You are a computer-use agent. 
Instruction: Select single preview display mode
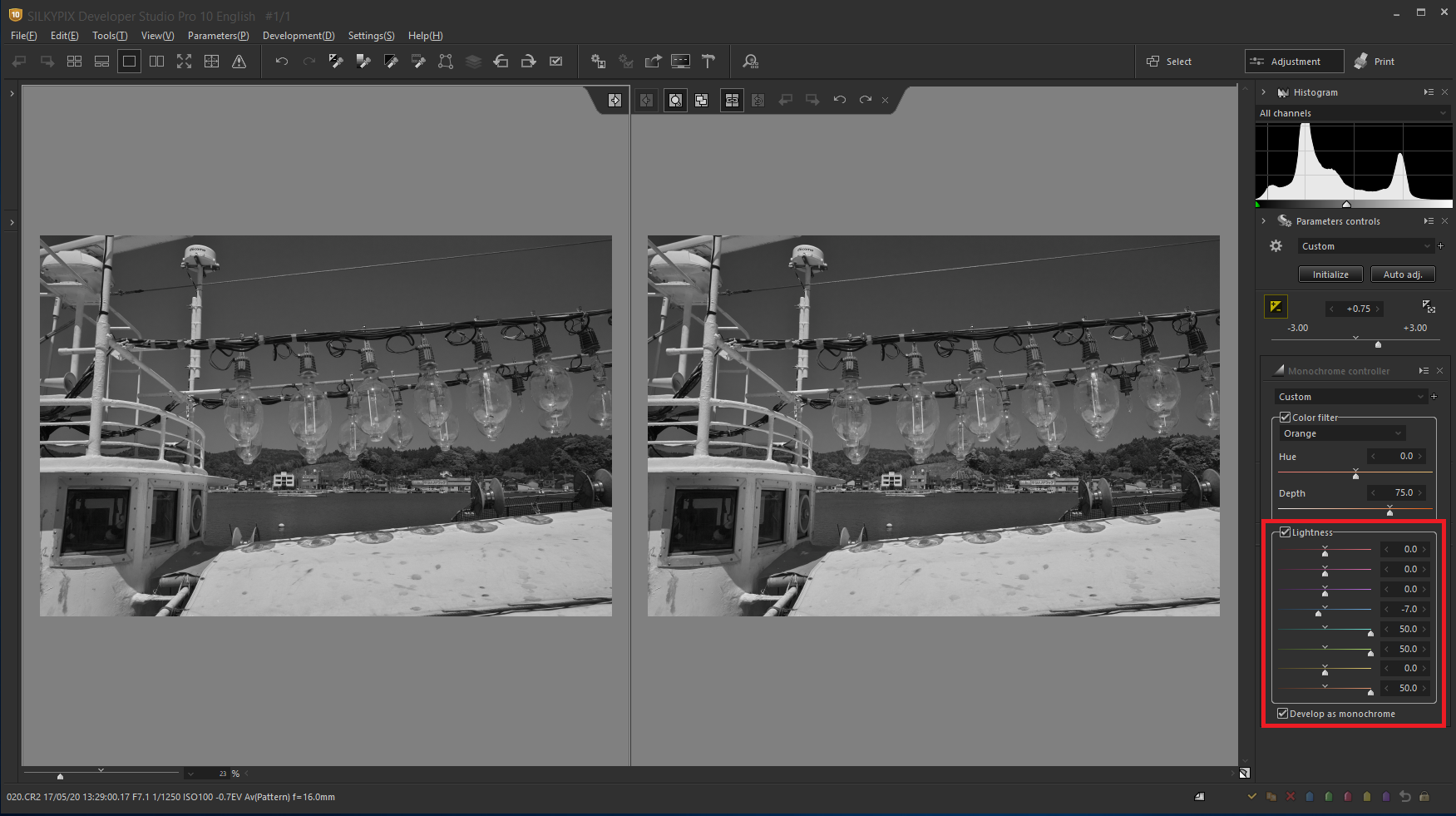[129, 62]
